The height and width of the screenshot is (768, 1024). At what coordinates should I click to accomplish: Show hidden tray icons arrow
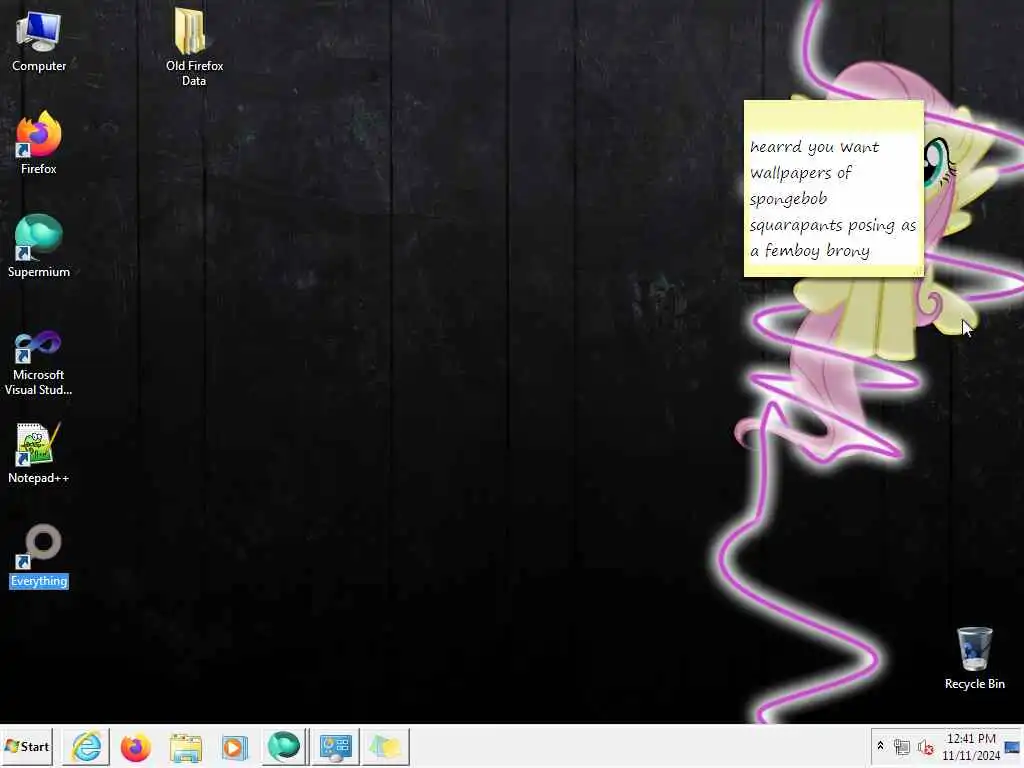880,746
